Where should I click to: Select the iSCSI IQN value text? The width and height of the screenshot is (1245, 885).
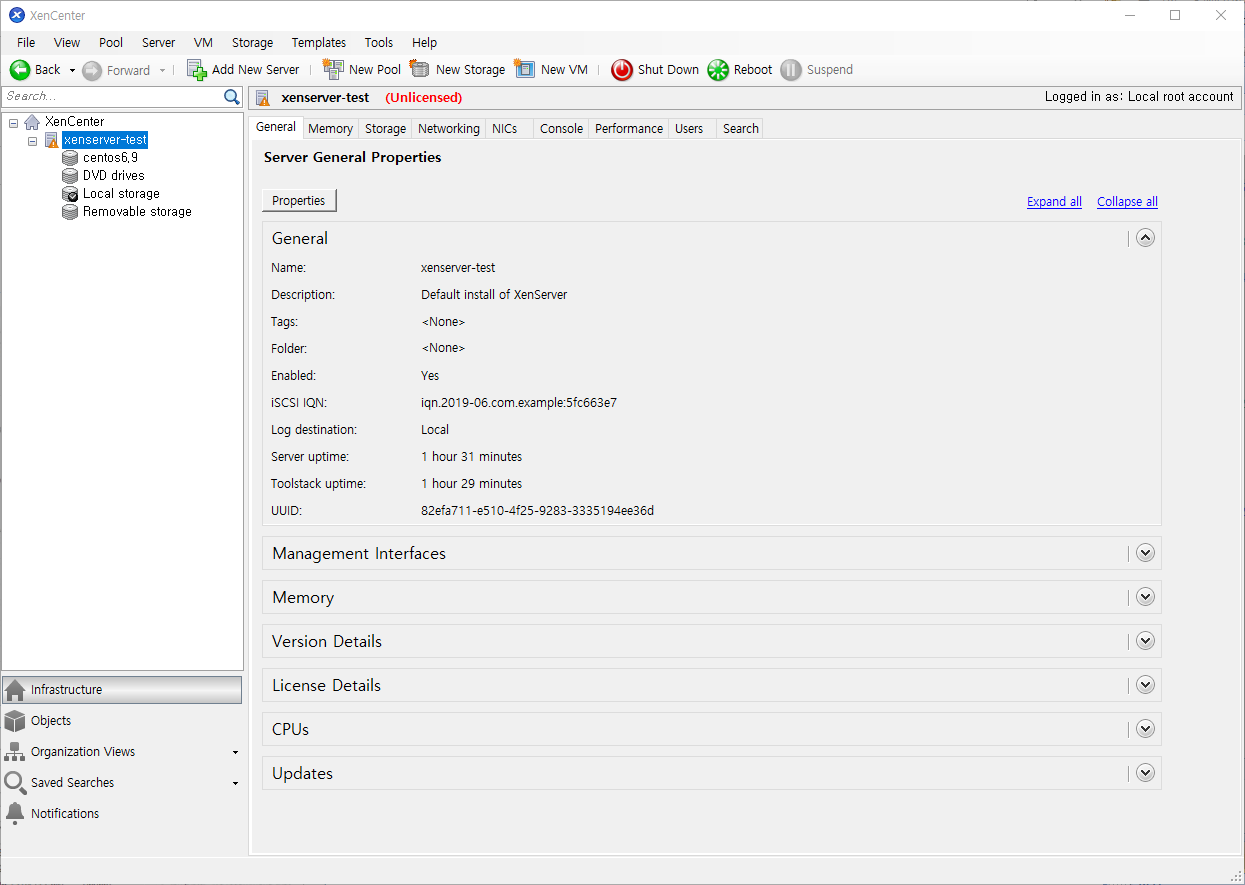tap(519, 403)
